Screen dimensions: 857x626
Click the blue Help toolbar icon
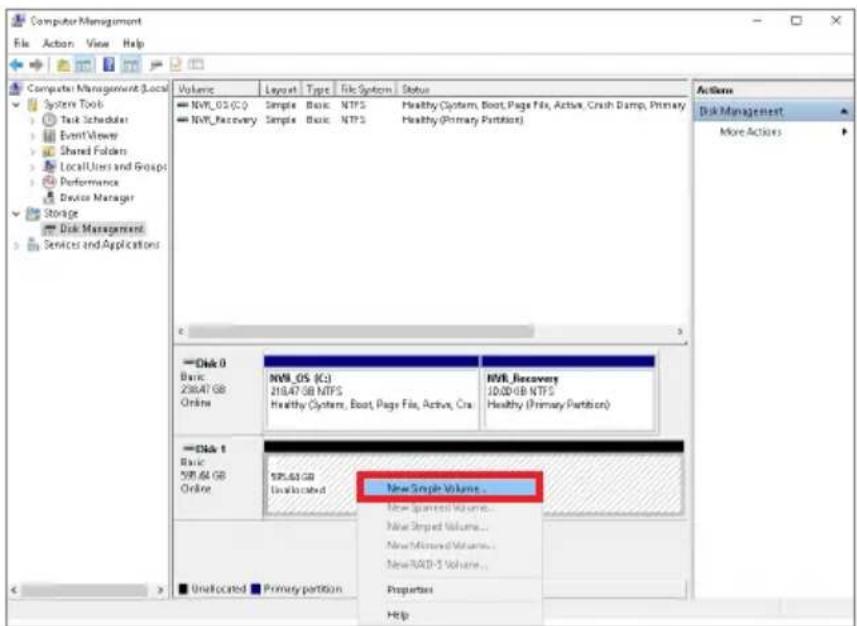(109, 65)
